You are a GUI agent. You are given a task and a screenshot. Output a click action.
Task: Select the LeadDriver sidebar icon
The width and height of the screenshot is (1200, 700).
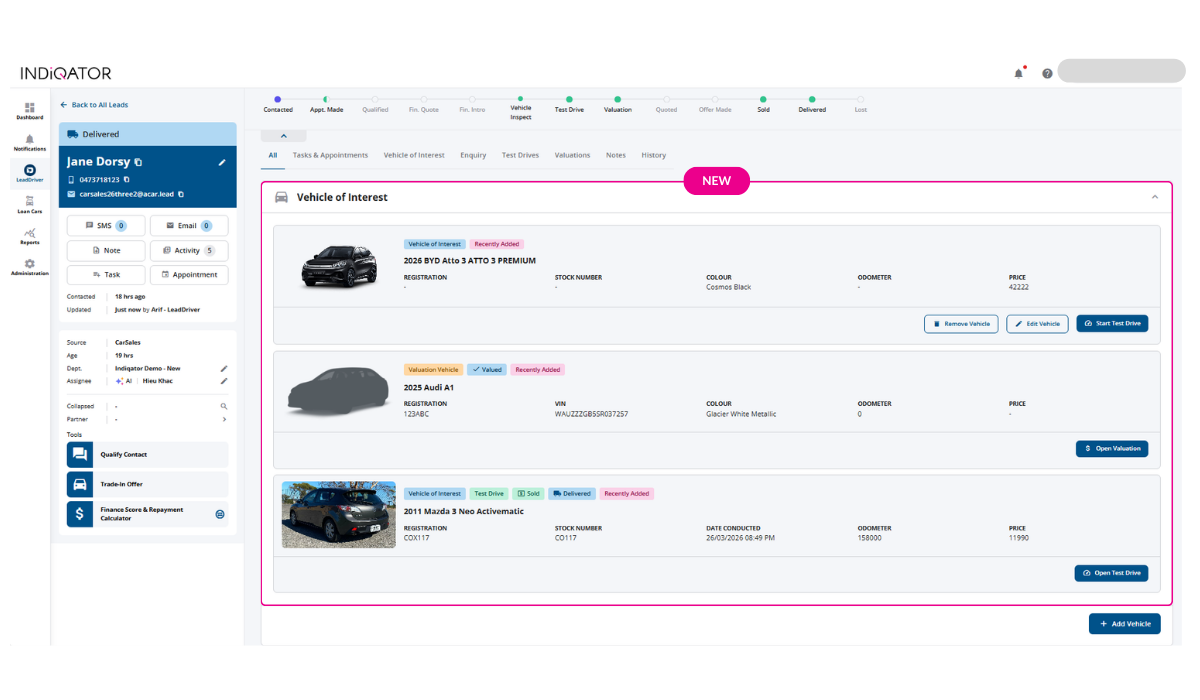29,172
